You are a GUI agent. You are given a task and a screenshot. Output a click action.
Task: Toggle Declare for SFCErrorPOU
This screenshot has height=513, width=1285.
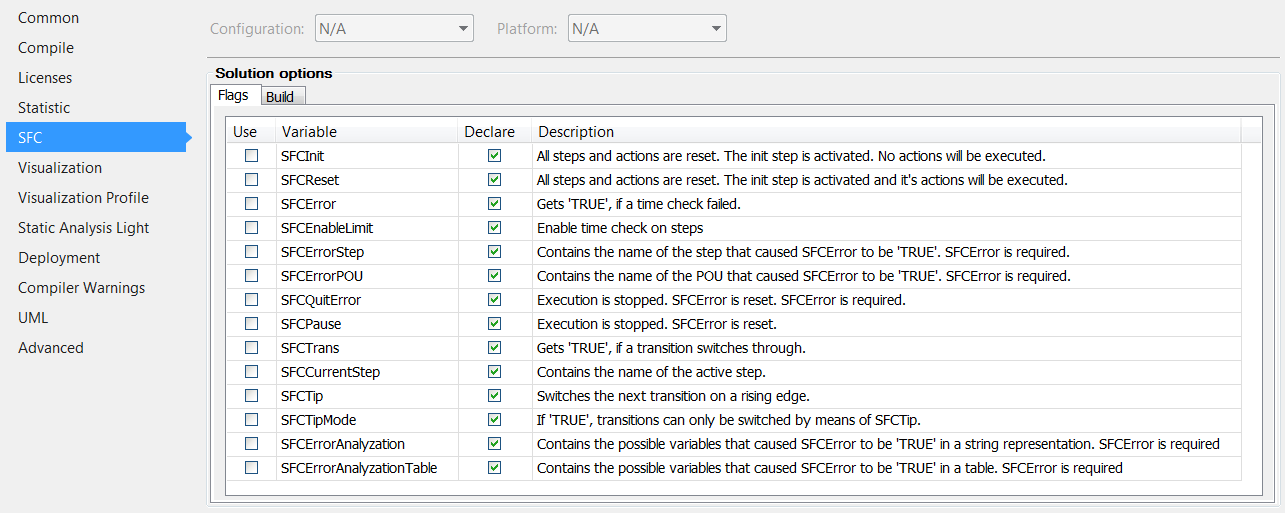point(494,276)
